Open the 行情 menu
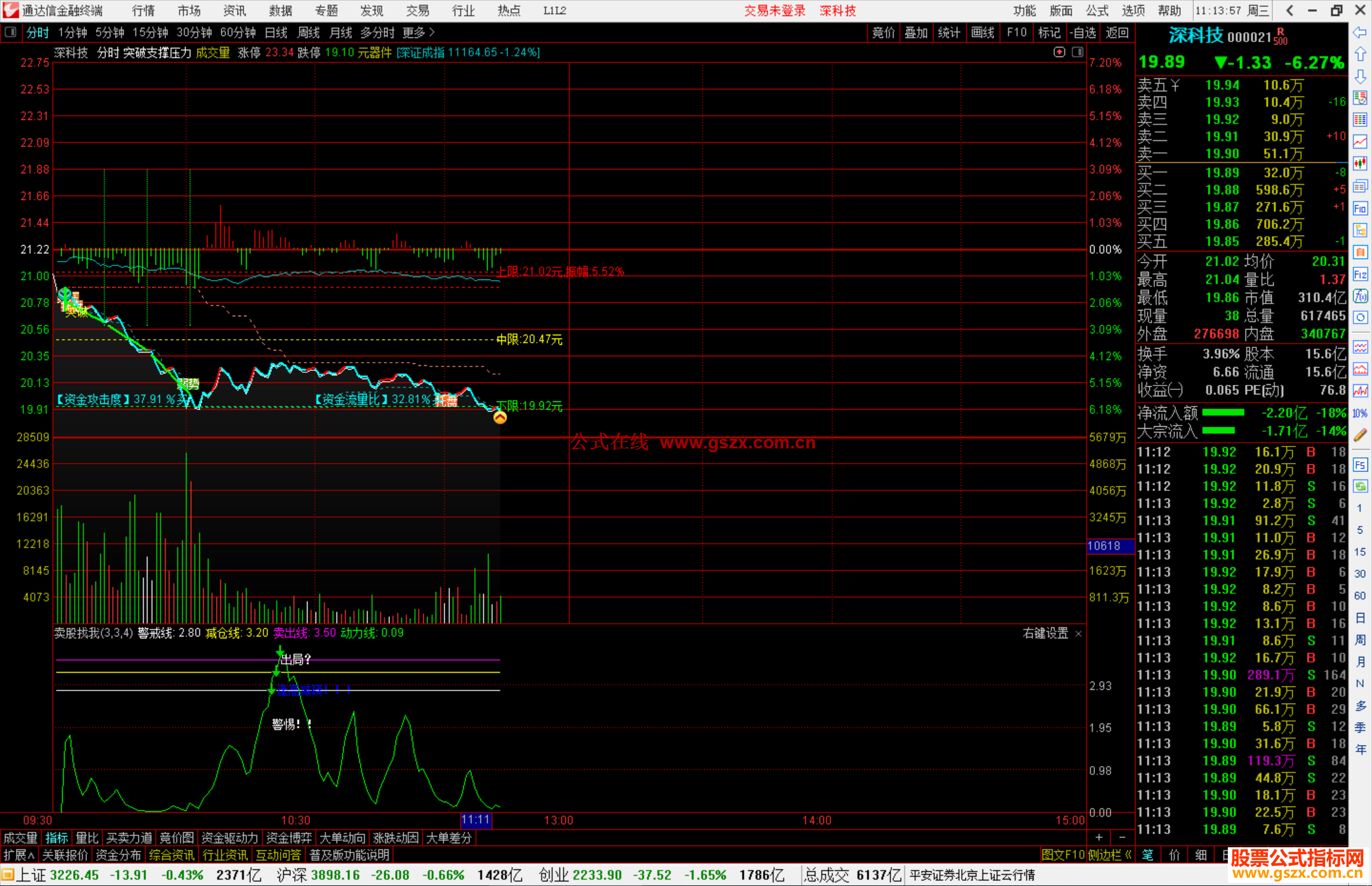The height and width of the screenshot is (886, 1372). click(x=144, y=11)
